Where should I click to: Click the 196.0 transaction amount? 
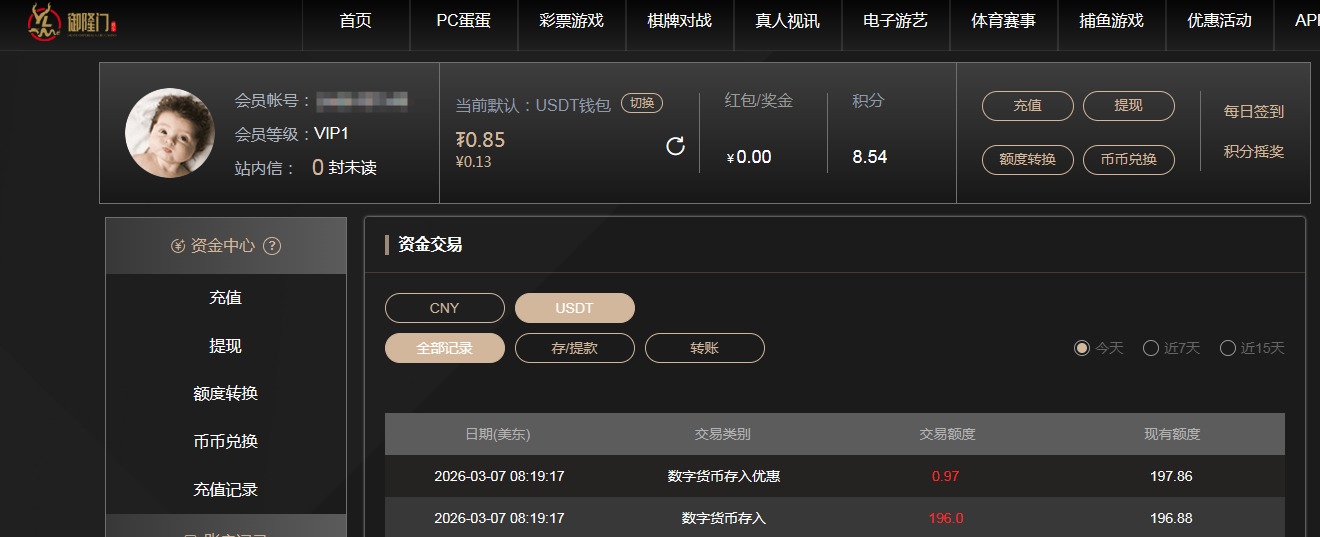click(x=946, y=518)
